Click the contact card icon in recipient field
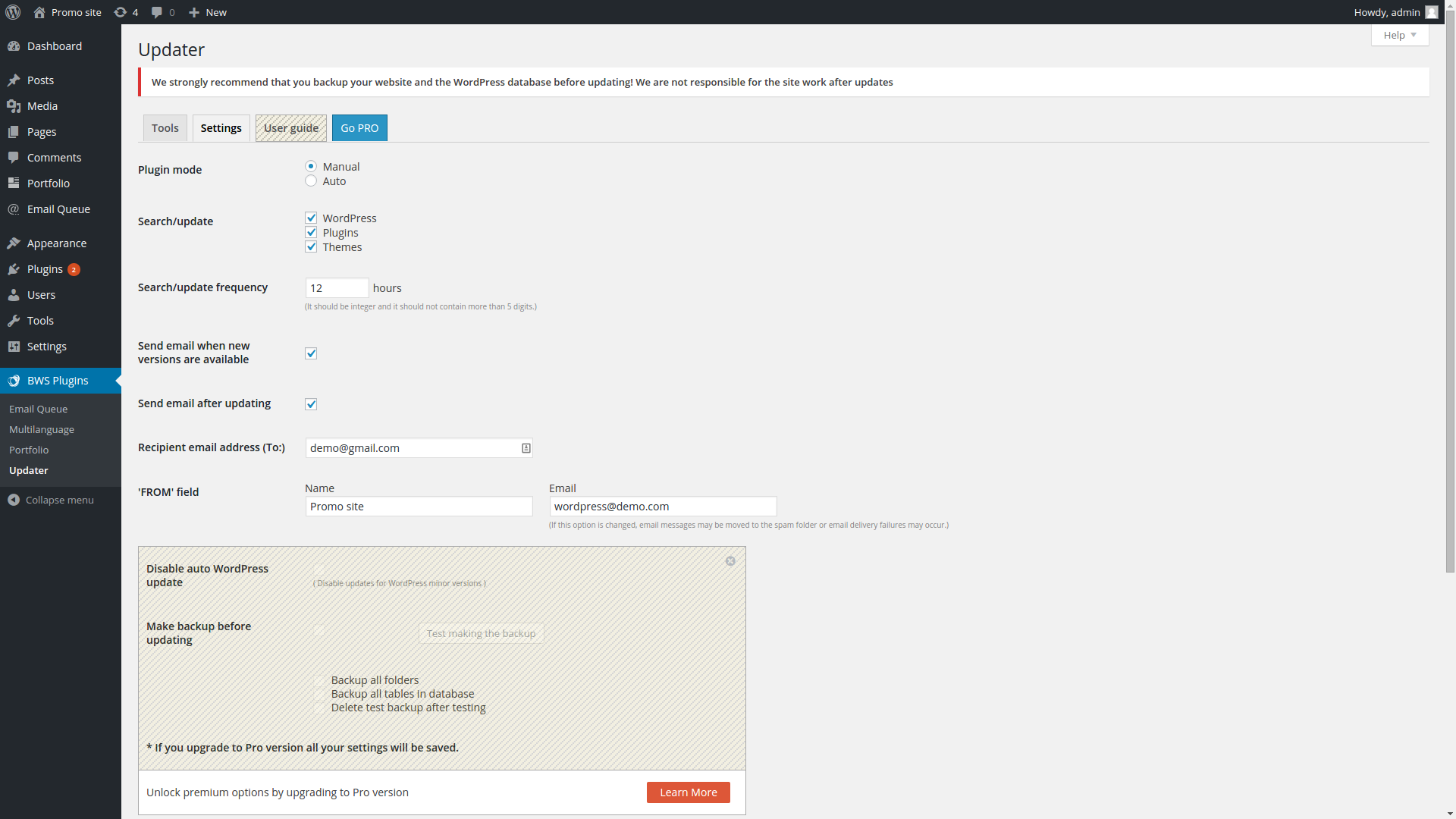Screen dimensions: 1456x819 tap(526, 448)
